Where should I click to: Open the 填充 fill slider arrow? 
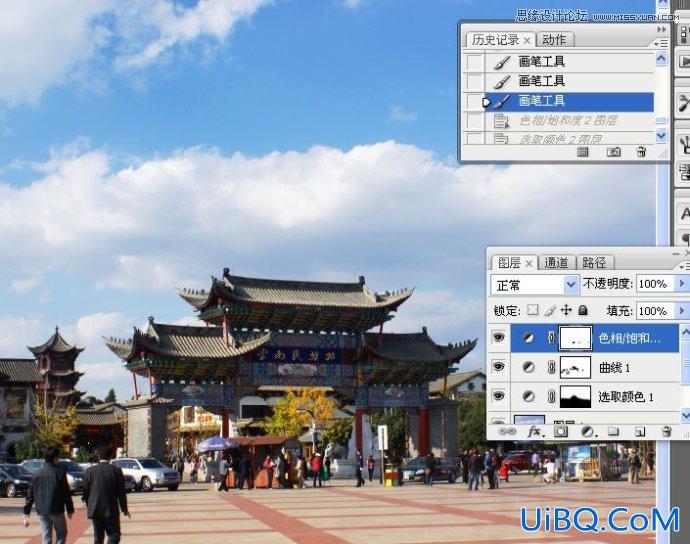682,311
